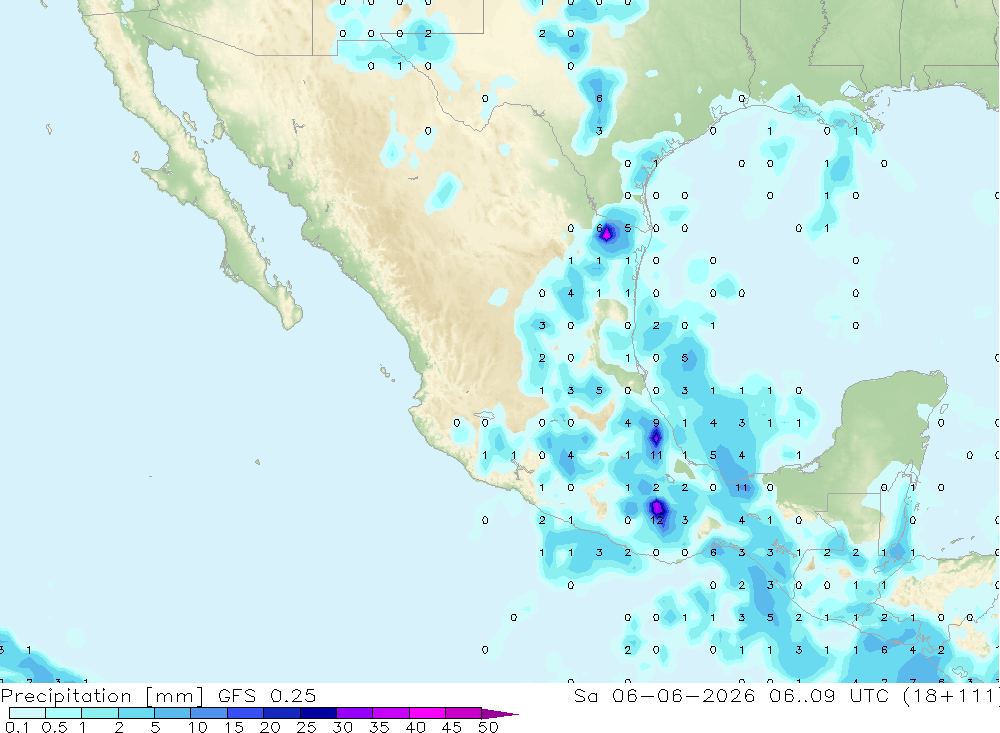Viewport: 1000px width, 733px height.
Task: Click the '9' precipitation value on map
Action: [x=656, y=422]
